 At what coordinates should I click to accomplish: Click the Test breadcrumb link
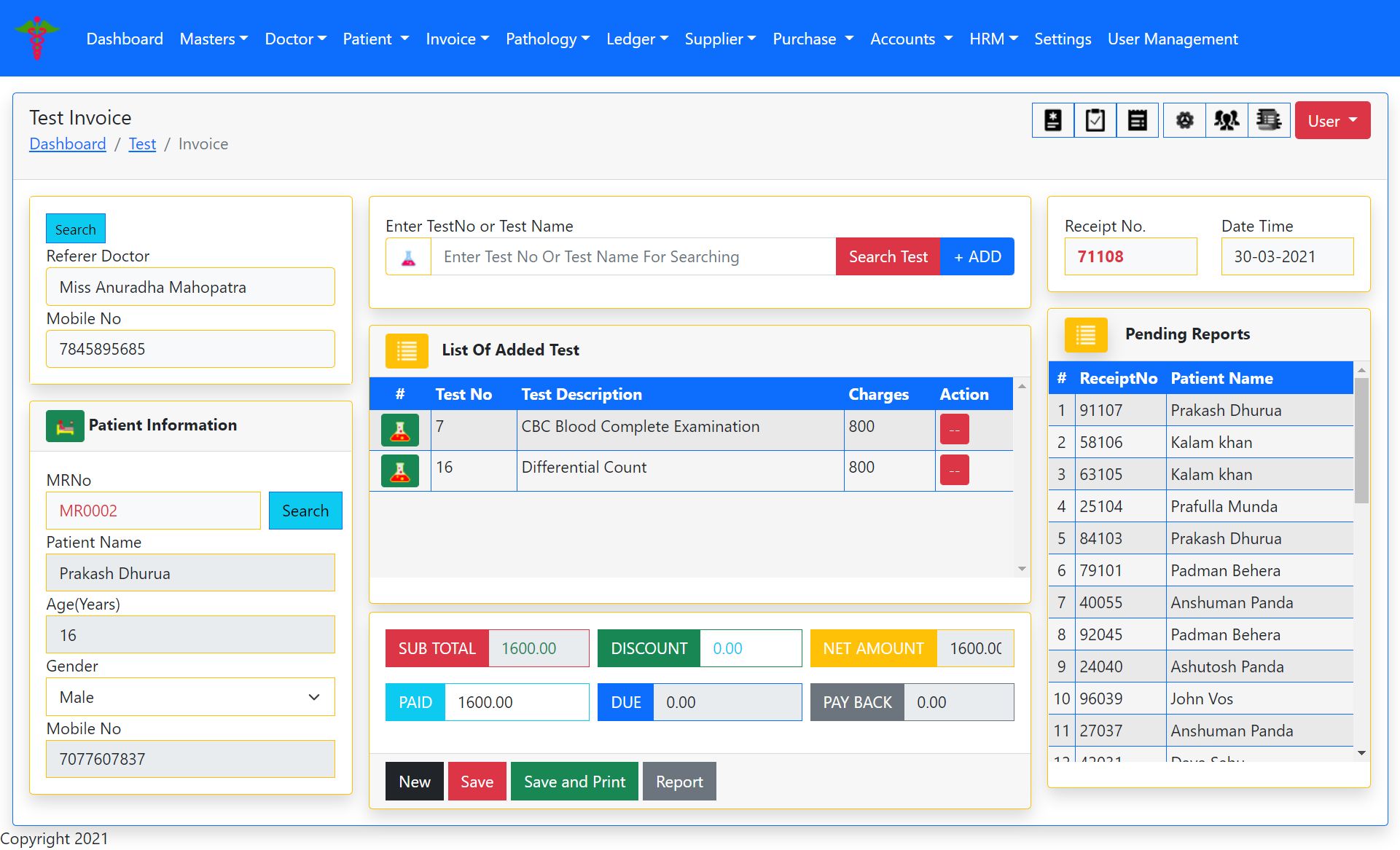click(x=142, y=143)
